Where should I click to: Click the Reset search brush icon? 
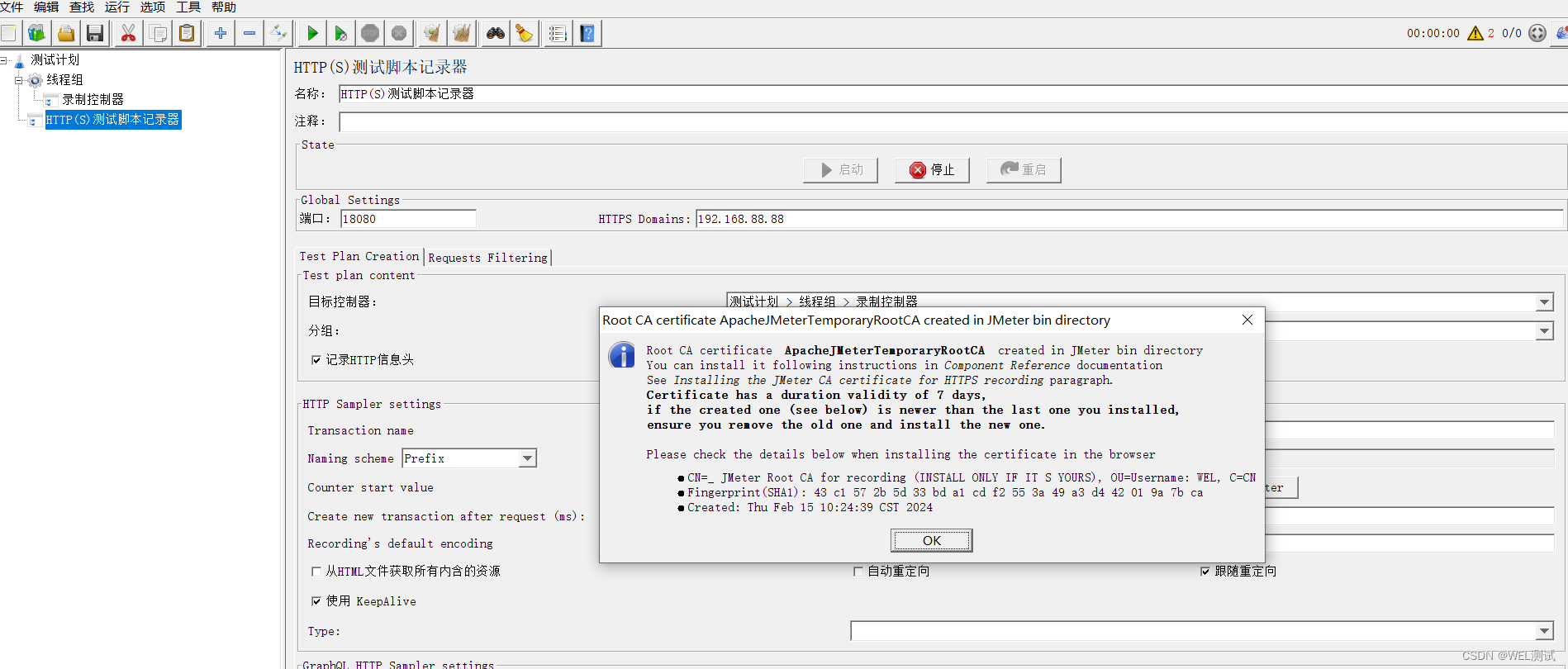click(x=524, y=33)
